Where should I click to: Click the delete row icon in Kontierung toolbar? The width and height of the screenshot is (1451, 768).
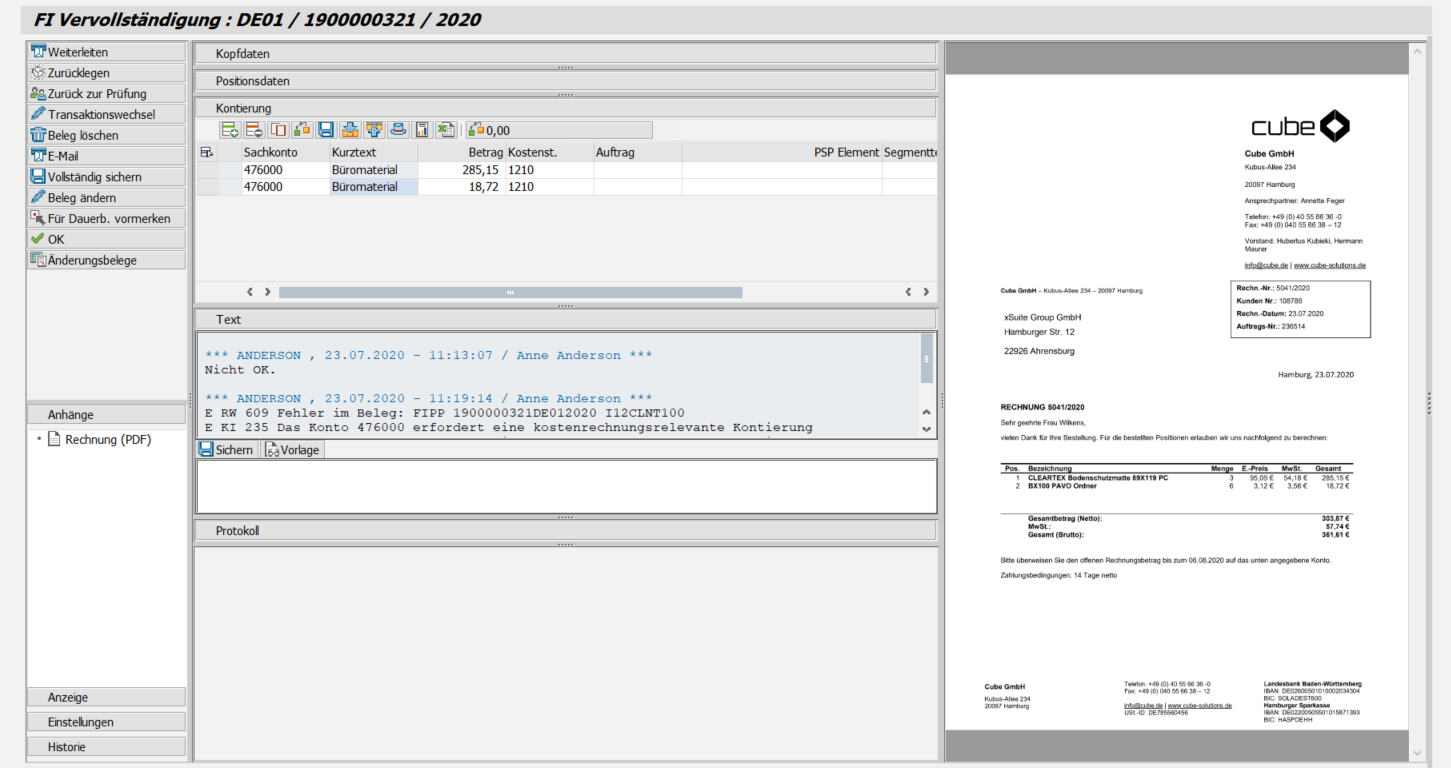point(254,130)
